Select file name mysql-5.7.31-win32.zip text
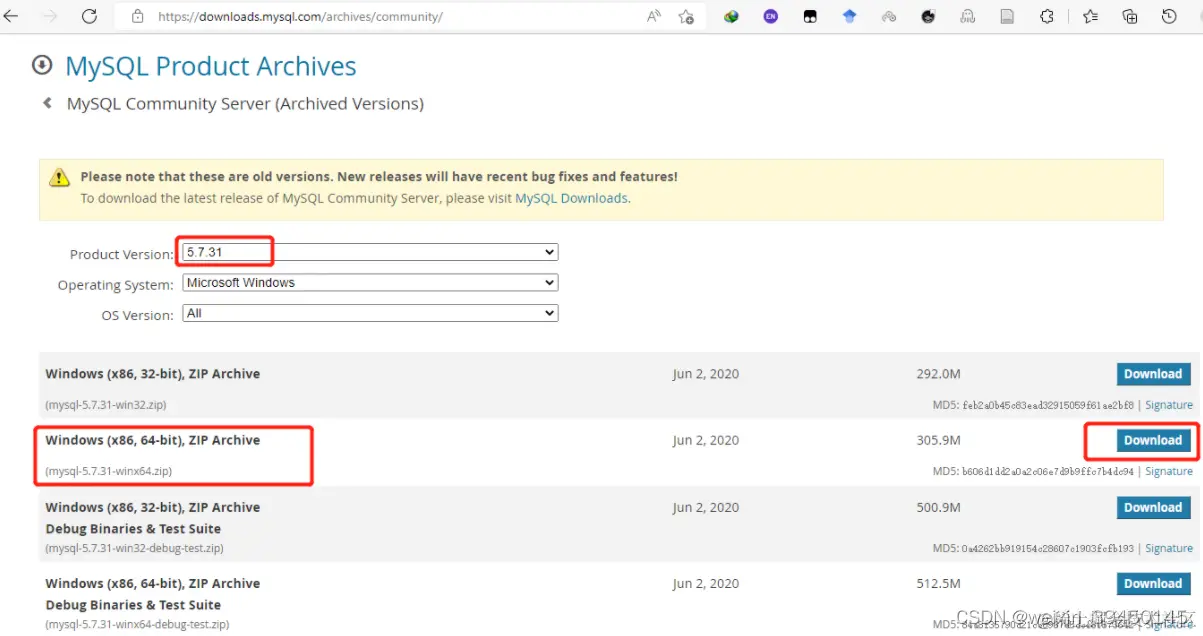This screenshot has height=636, width=1203. 106,405
